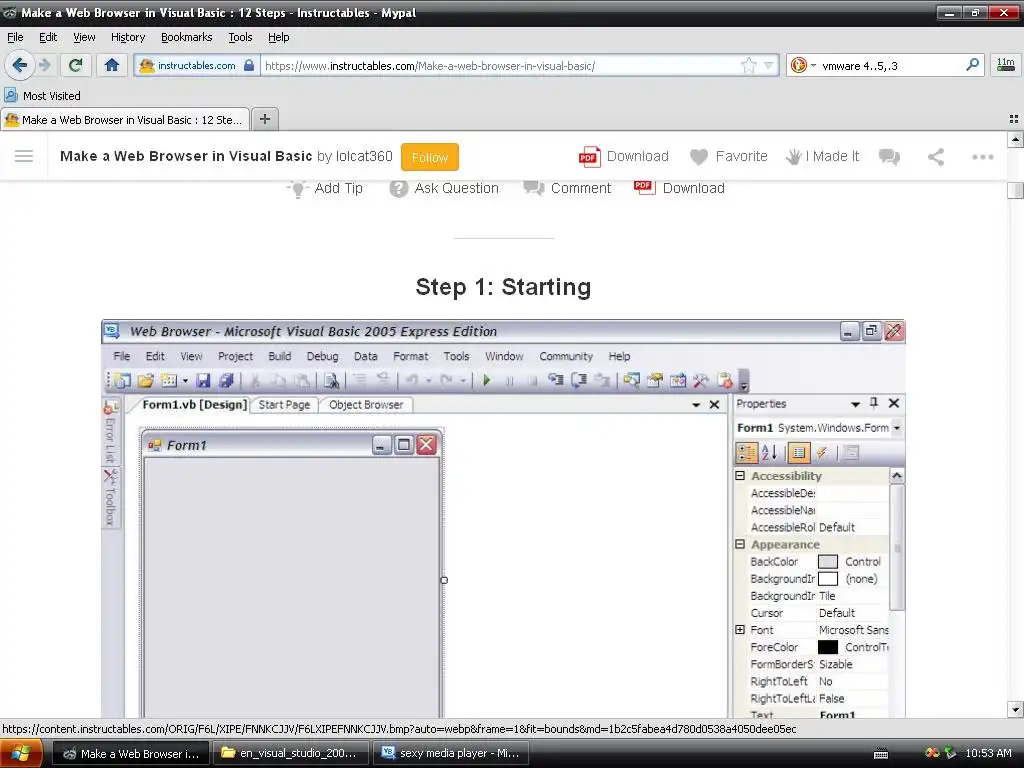This screenshot has width=1024, height=768.
Task: Click the Comment link below the header
Action: (x=567, y=188)
